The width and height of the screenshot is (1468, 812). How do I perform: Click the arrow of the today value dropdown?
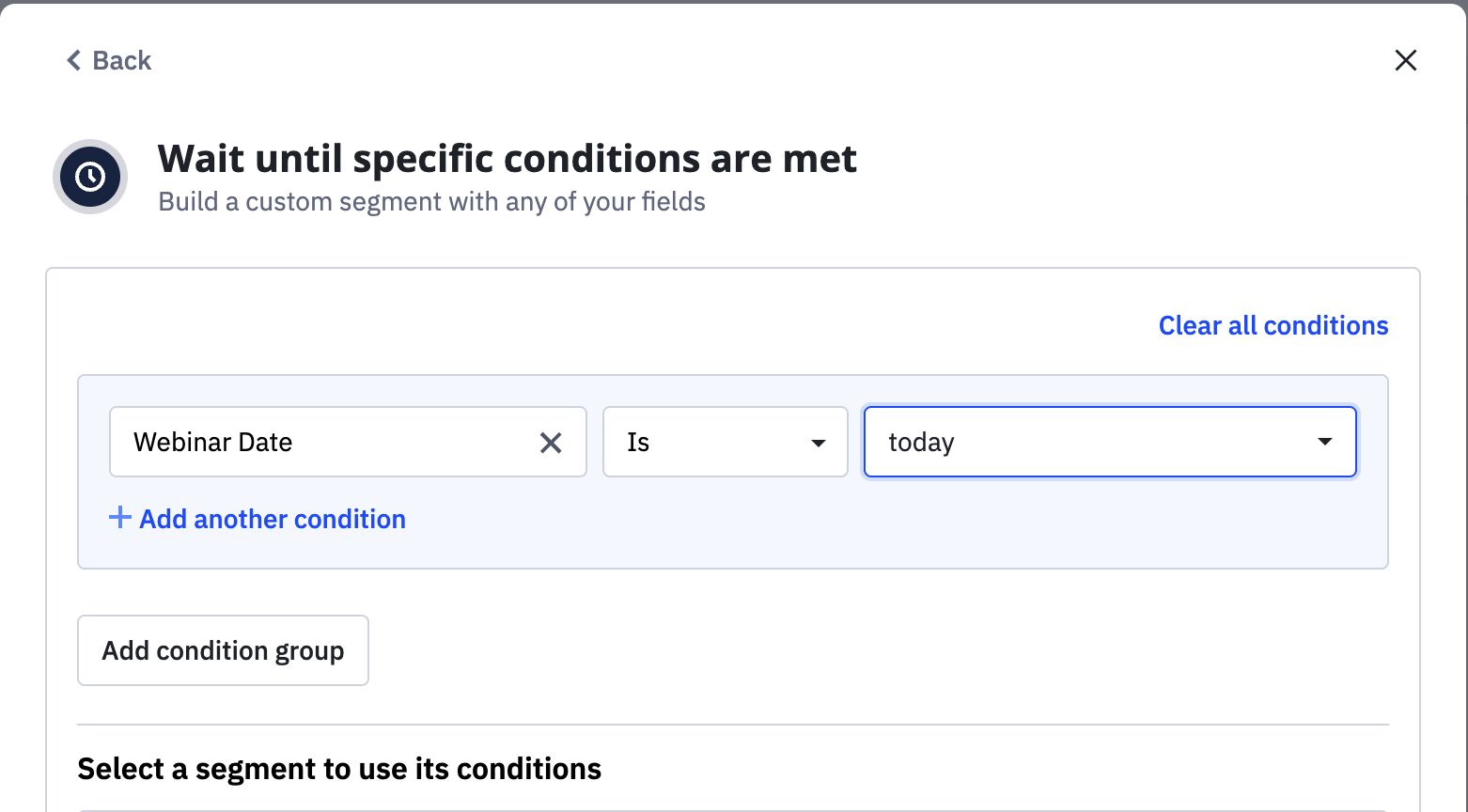point(1324,442)
